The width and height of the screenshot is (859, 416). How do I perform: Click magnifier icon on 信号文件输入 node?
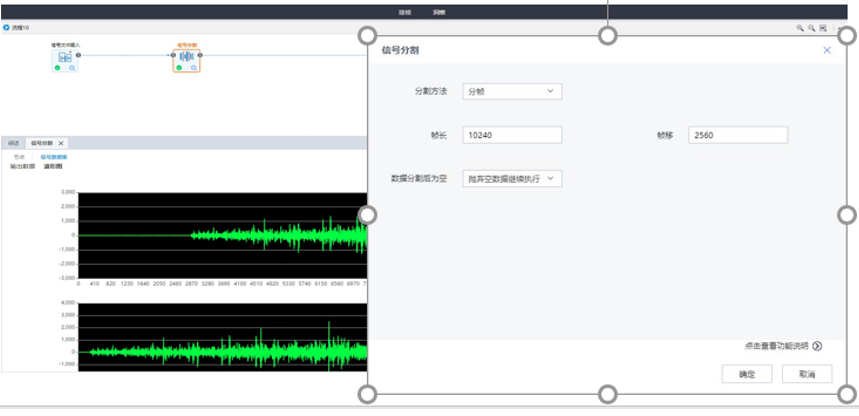click(x=73, y=68)
